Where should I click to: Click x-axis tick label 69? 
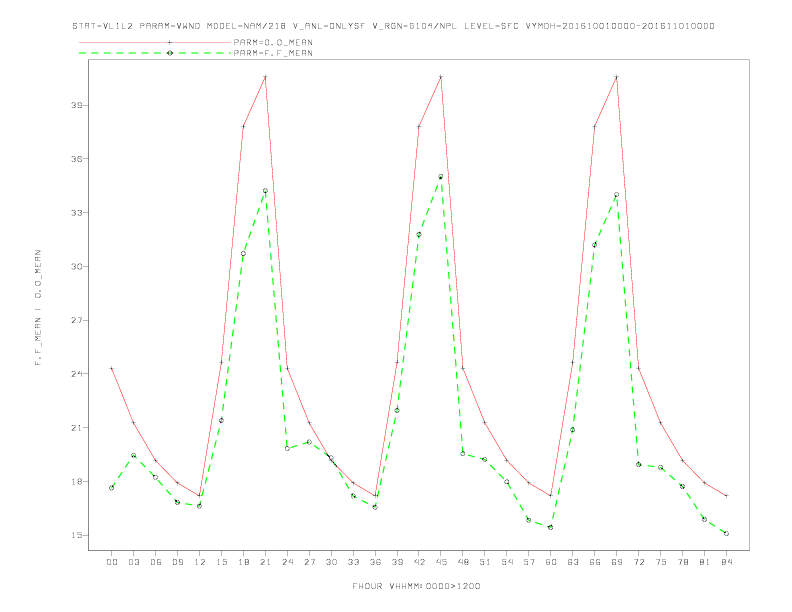[617, 562]
